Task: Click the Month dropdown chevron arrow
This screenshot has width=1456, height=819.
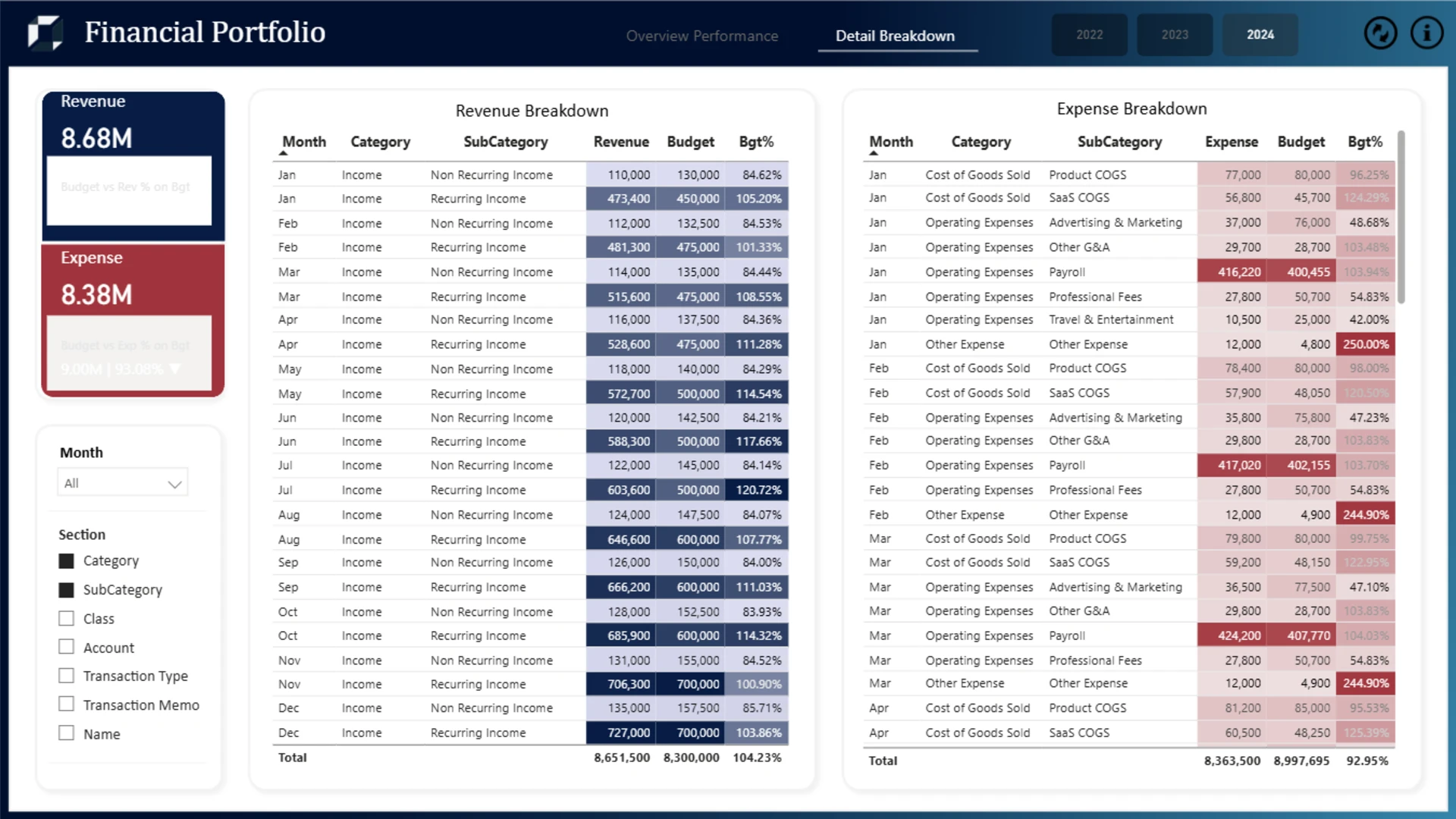Action: click(174, 484)
